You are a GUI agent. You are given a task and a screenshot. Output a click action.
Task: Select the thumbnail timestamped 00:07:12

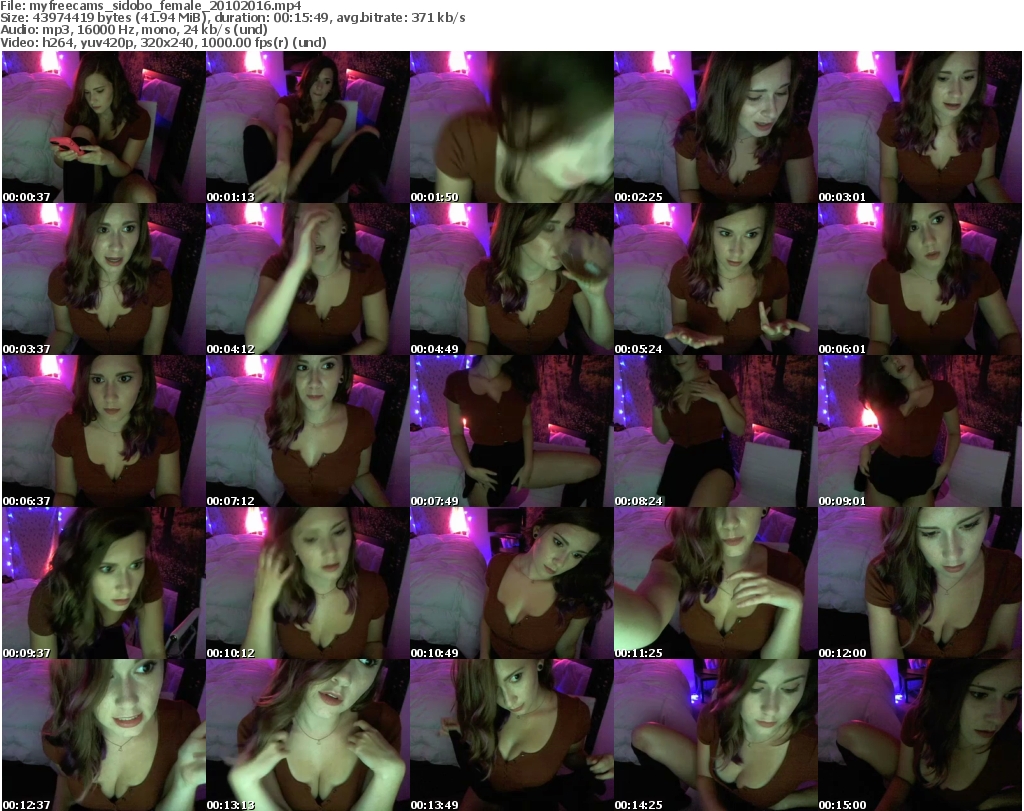[x=308, y=432]
